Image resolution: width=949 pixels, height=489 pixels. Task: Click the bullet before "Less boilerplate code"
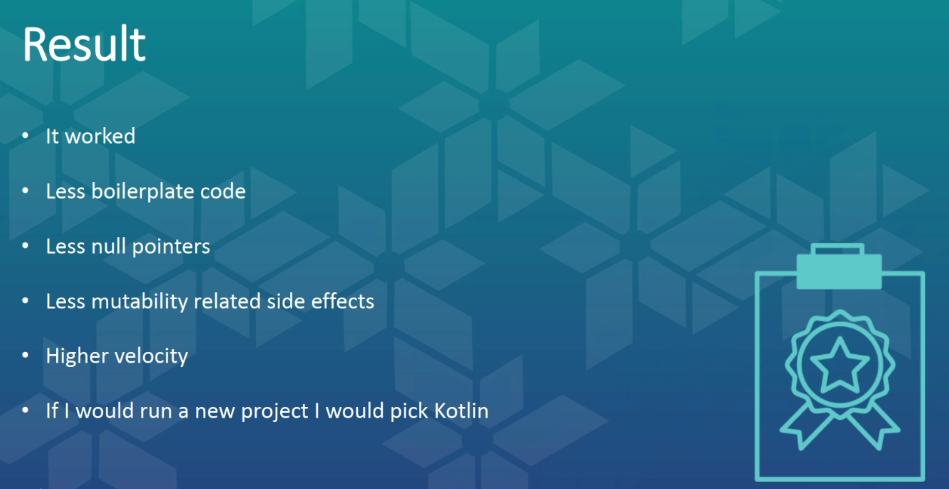pyautogui.click(x=26, y=191)
